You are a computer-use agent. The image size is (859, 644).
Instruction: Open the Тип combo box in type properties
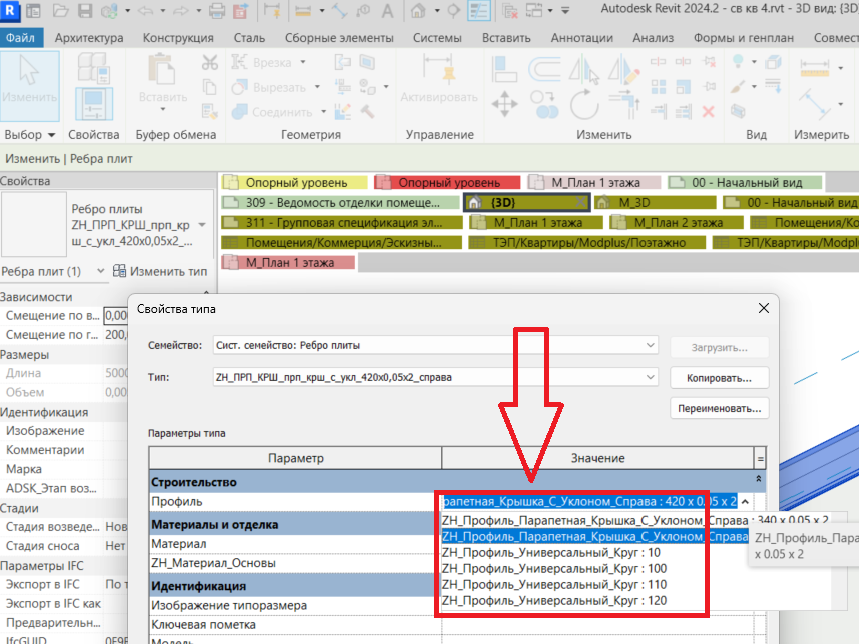tap(436, 377)
